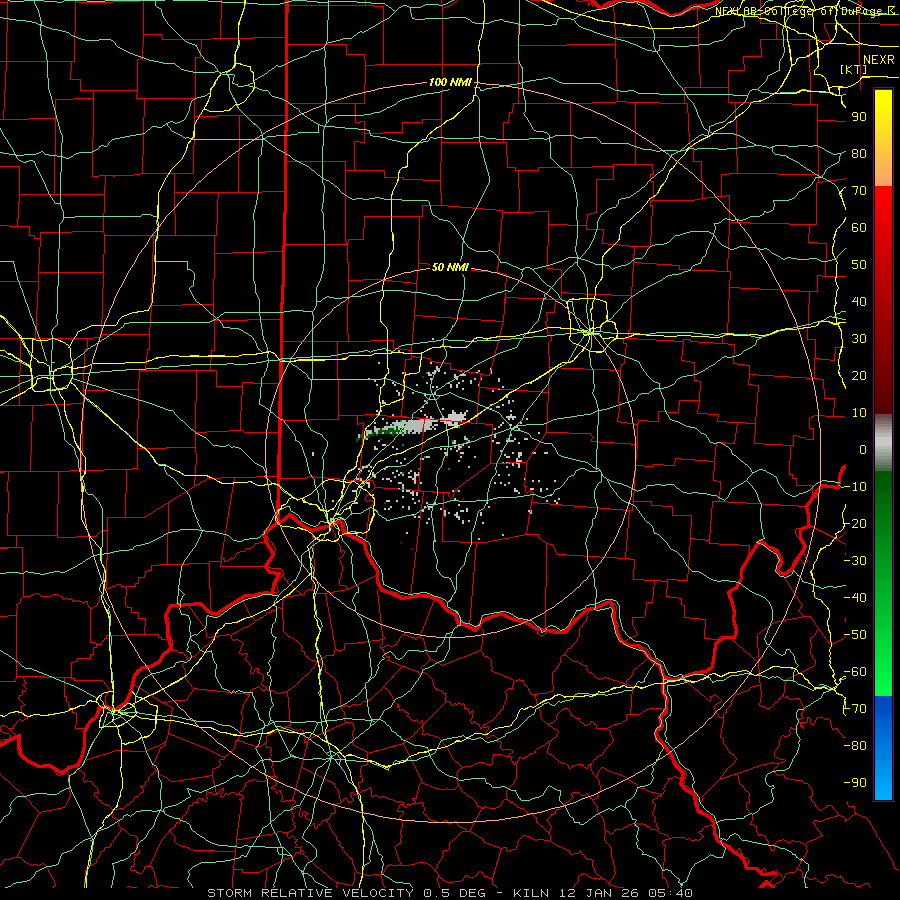Click the "30" value on the velocity scale
This screenshot has width=900, height=900.
coord(859,339)
